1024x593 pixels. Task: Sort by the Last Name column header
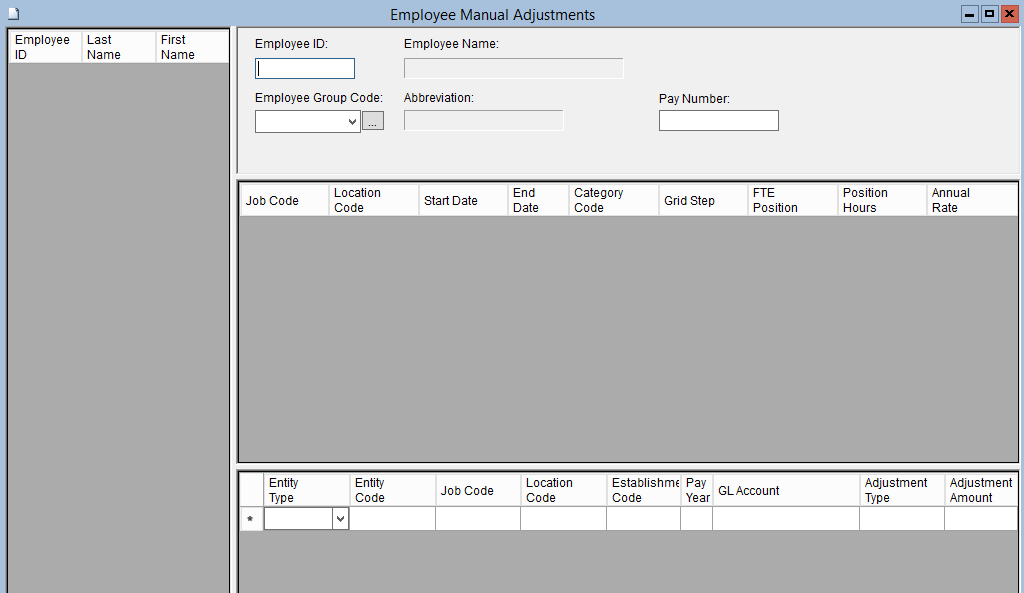point(118,47)
